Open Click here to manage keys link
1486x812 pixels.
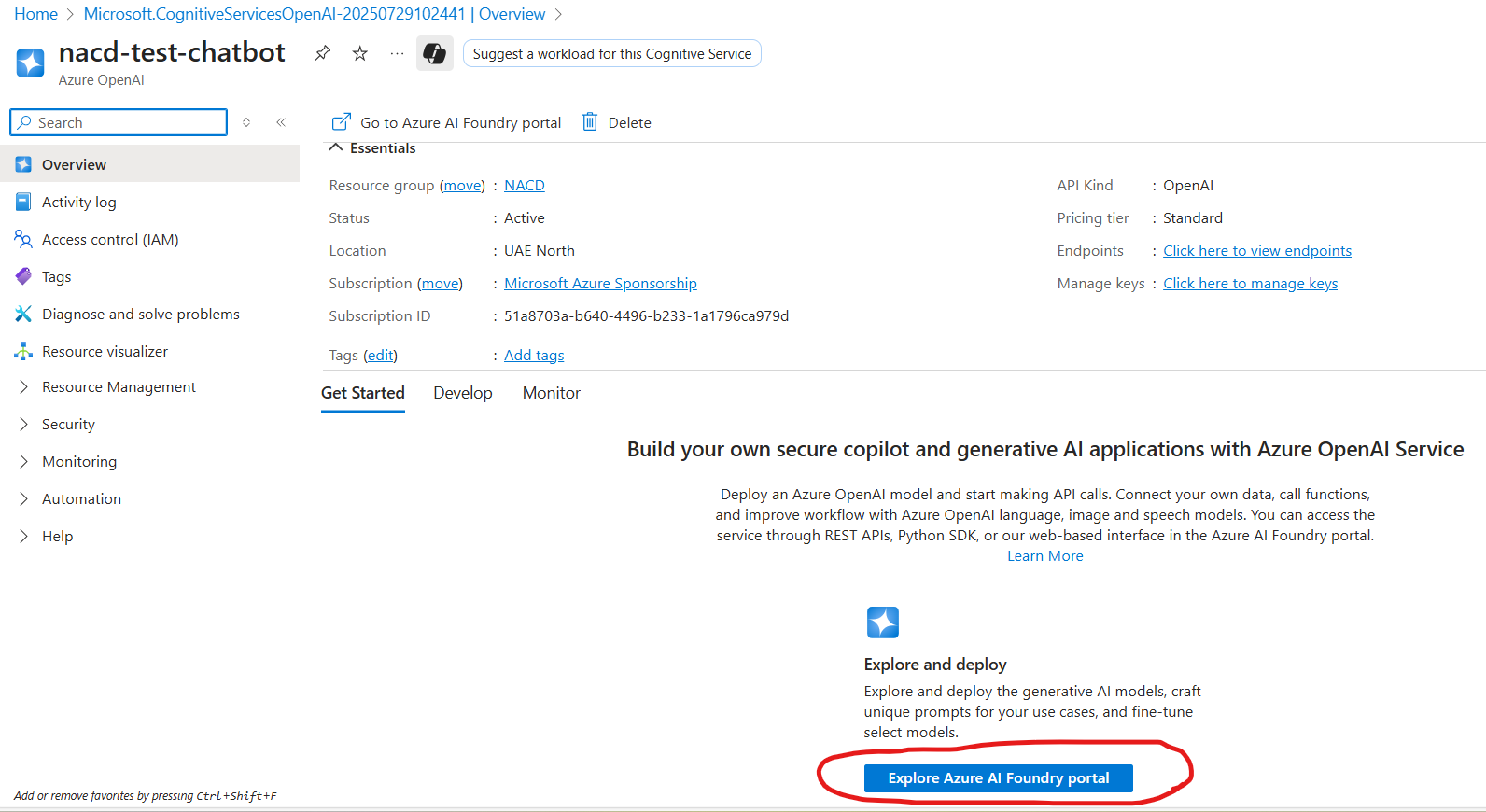pyautogui.click(x=1250, y=284)
